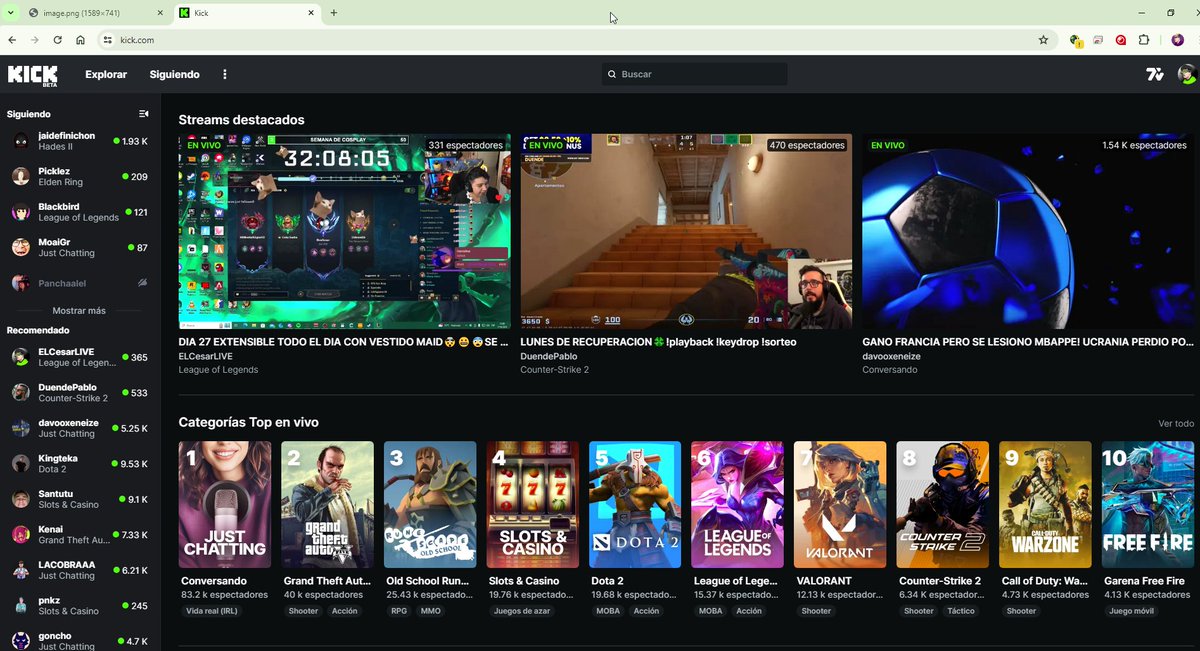Focus the Buscar search field
The width and height of the screenshot is (1200, 651).
[x=695, y=75]
